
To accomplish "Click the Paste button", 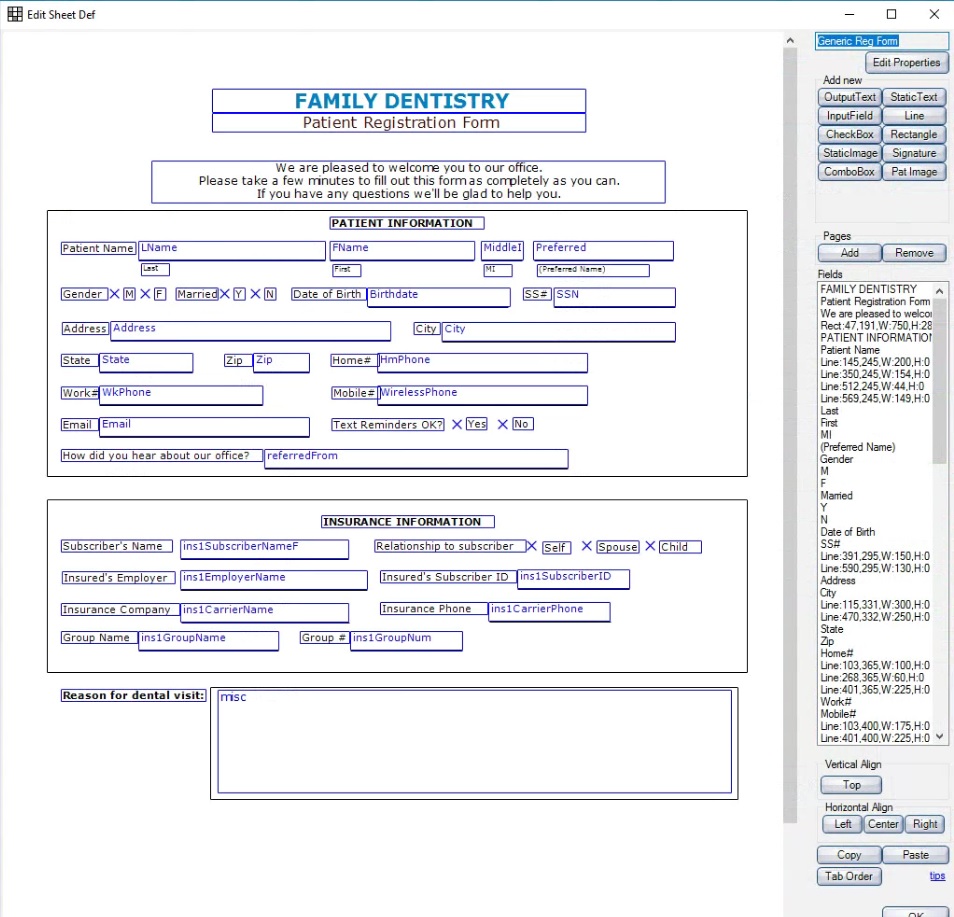I will click(915, 855).
